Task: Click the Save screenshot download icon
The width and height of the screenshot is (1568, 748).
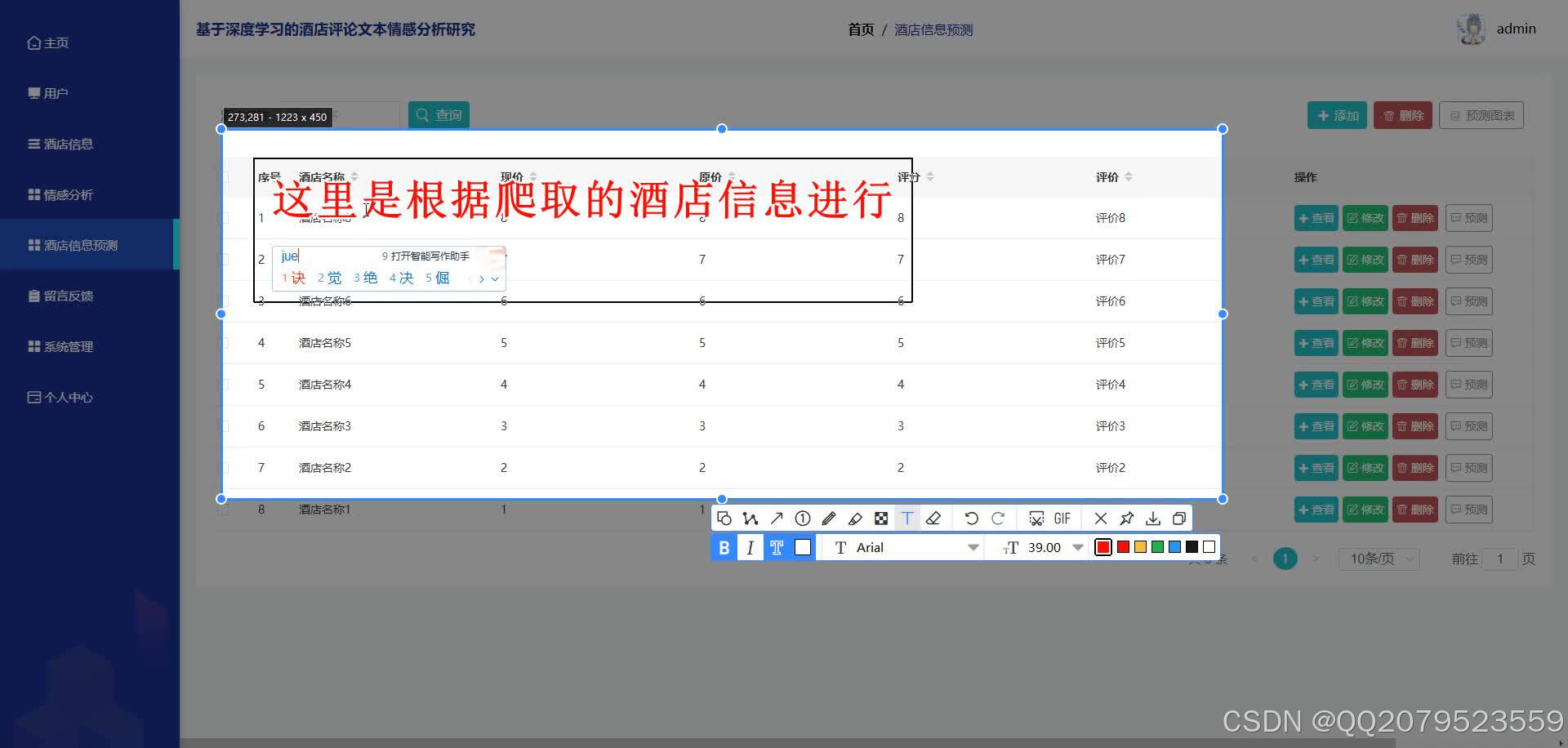Action: (x=1153, y=518)
